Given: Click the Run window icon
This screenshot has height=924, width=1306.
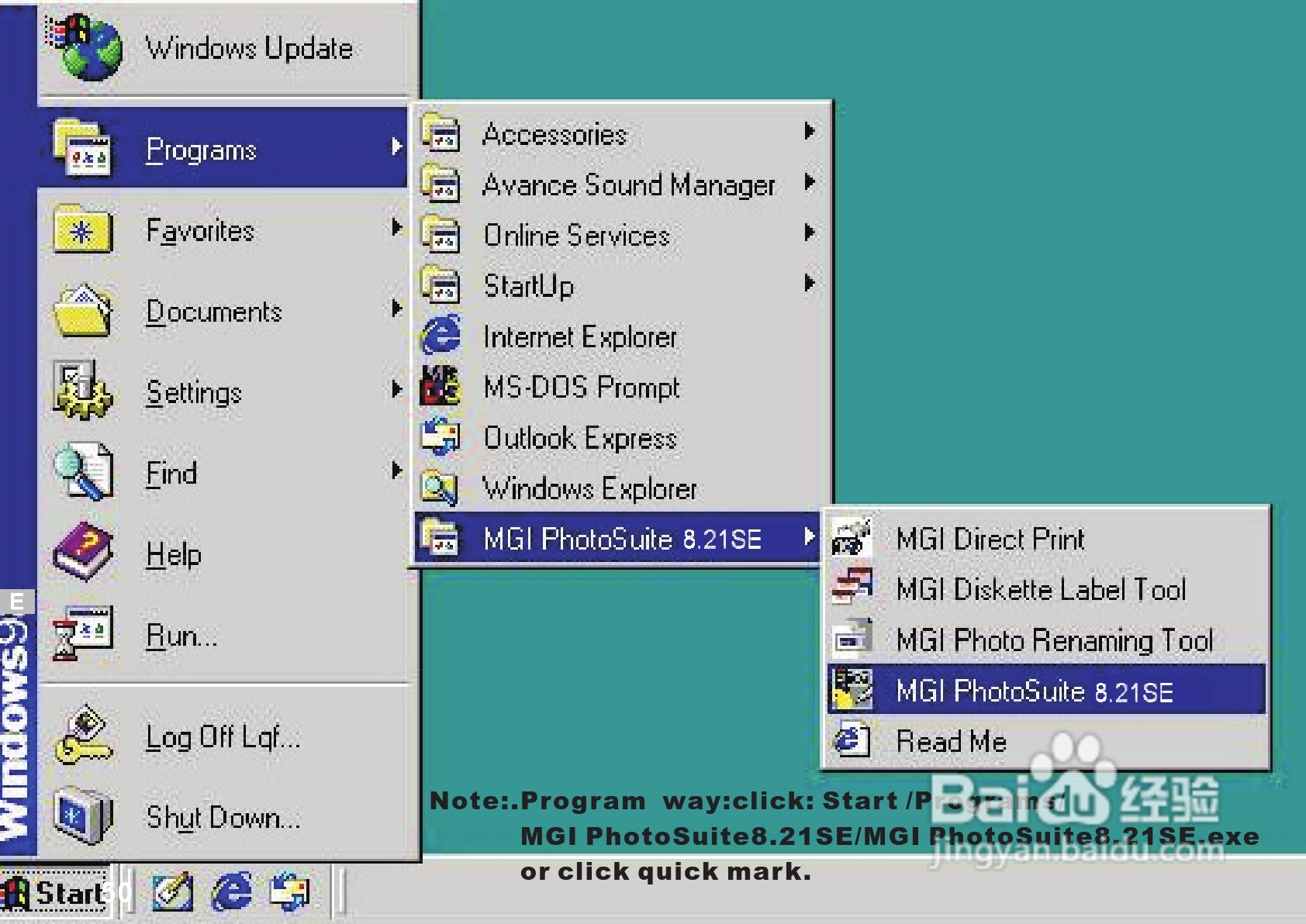Looking at the screenshot, I should 82,633.
